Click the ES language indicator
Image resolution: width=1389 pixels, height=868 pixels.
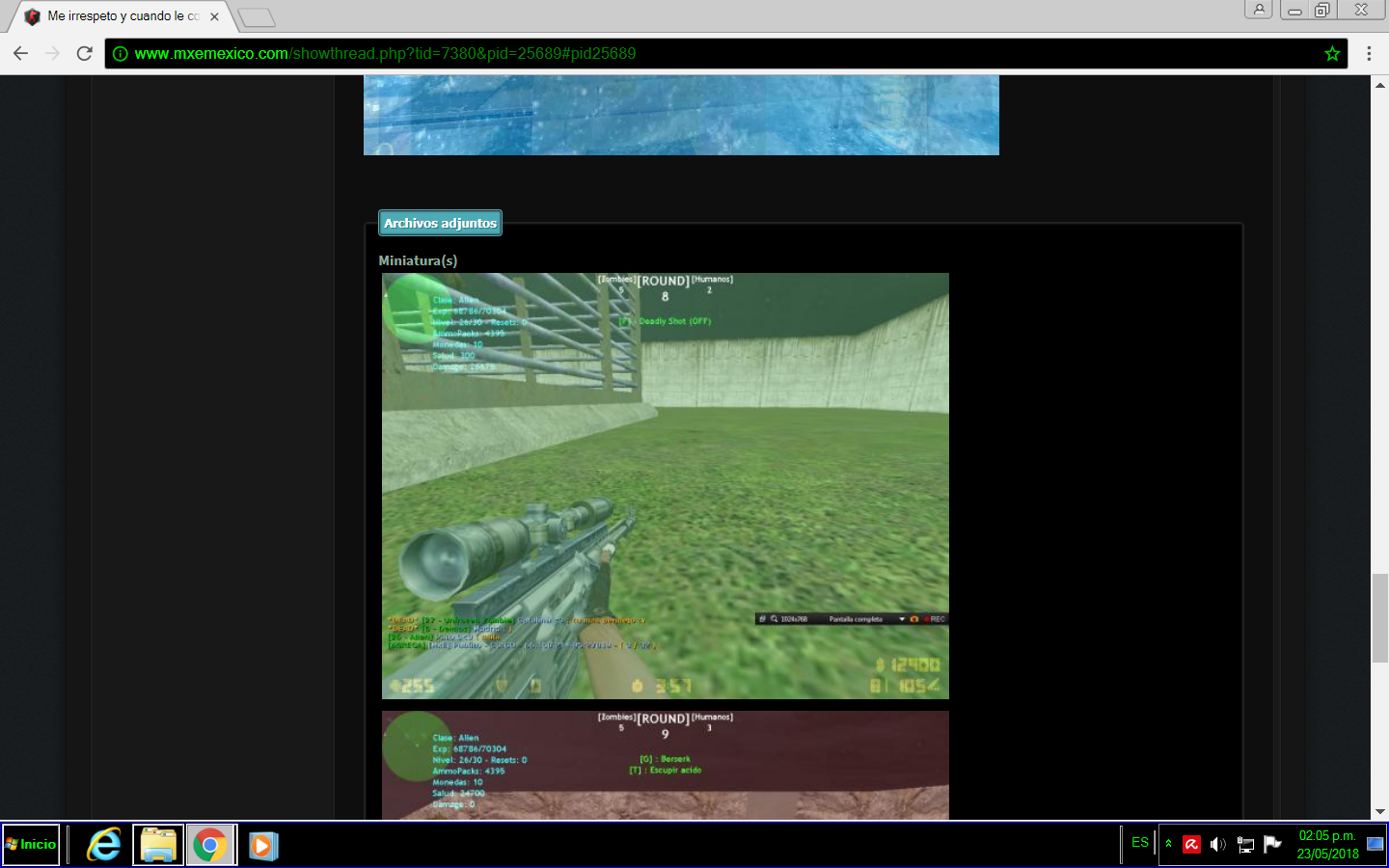tap(1140, 842)
